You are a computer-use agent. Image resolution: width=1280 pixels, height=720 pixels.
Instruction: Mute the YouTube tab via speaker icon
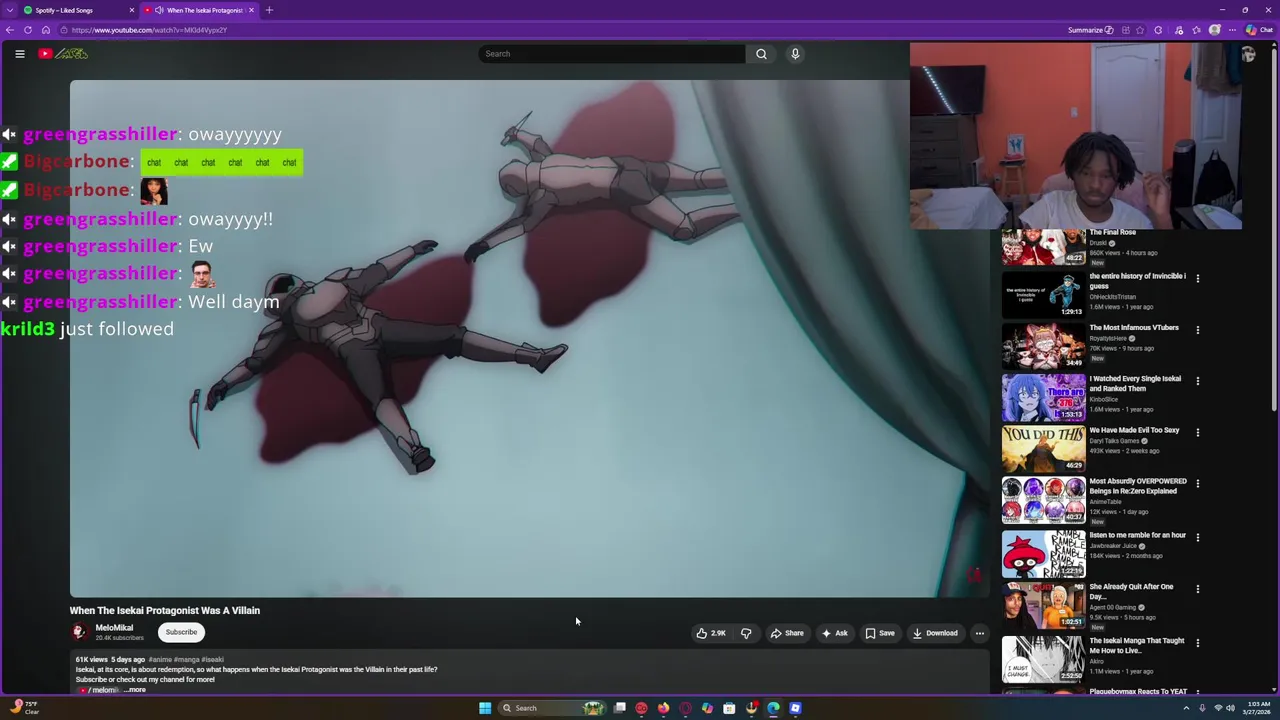click(x=159, y=10)
